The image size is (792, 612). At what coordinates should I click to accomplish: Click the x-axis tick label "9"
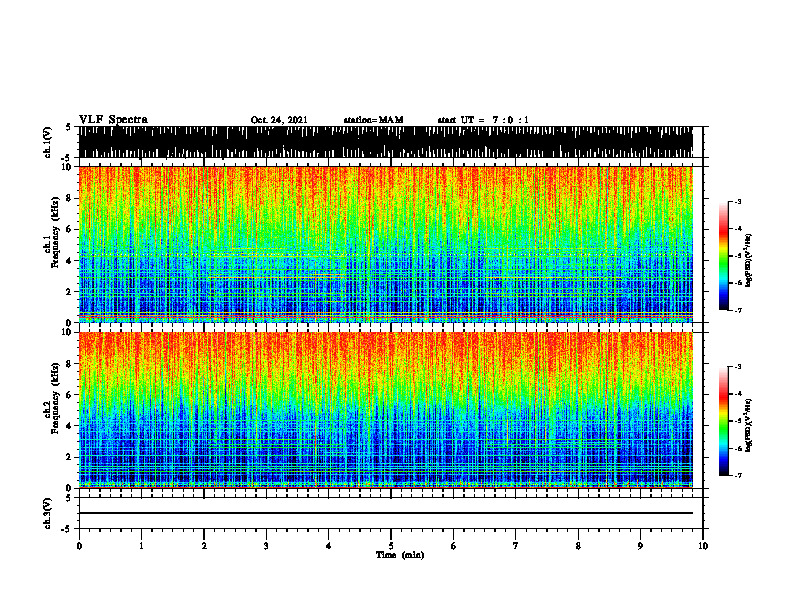(x=640, y=546)
